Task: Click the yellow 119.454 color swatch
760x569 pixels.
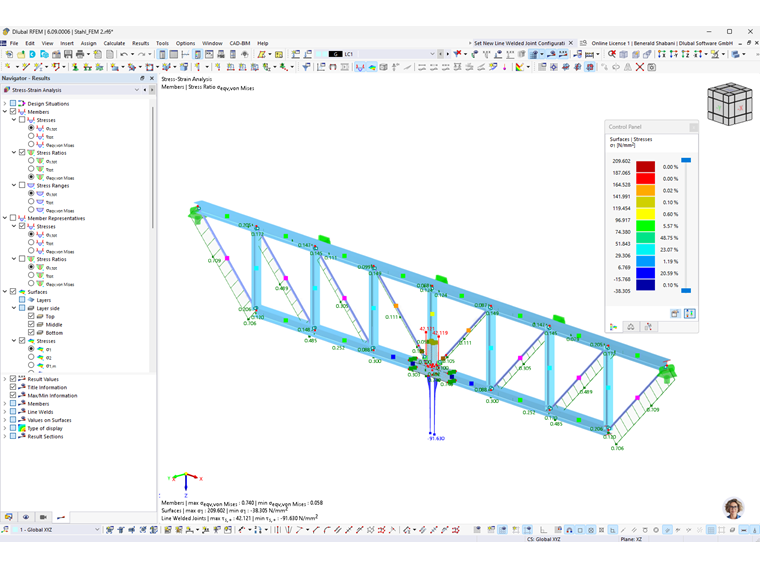Action: (x=645, y=214)
